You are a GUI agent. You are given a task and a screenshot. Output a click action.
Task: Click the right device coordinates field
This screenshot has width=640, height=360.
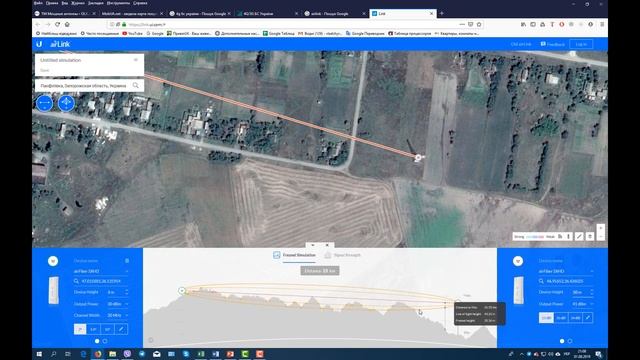click(x=565, y=281)
